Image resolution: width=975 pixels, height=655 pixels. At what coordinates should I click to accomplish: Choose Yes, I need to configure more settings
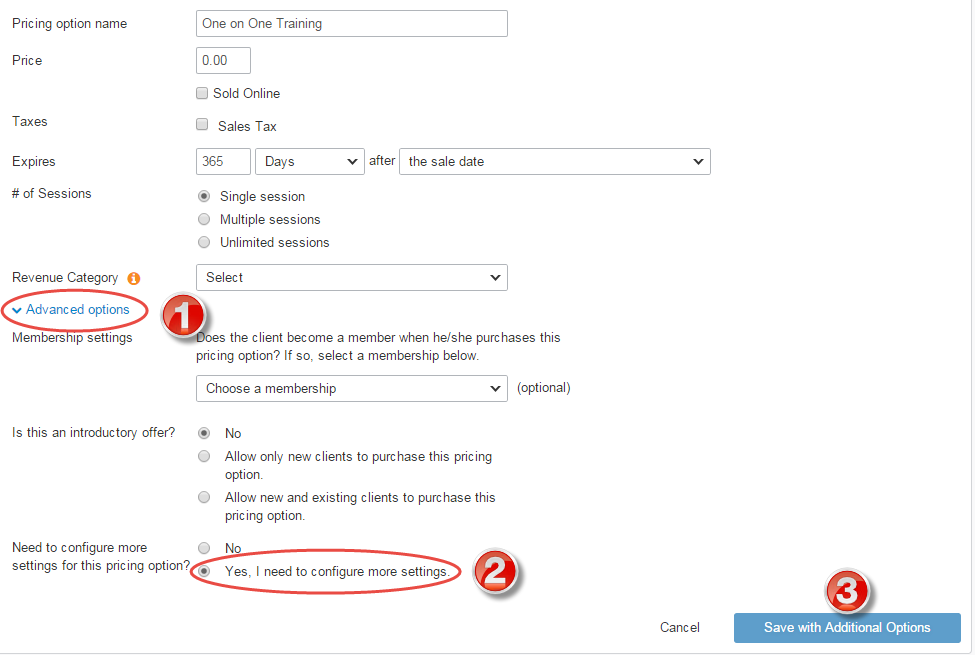click(204, 571)
